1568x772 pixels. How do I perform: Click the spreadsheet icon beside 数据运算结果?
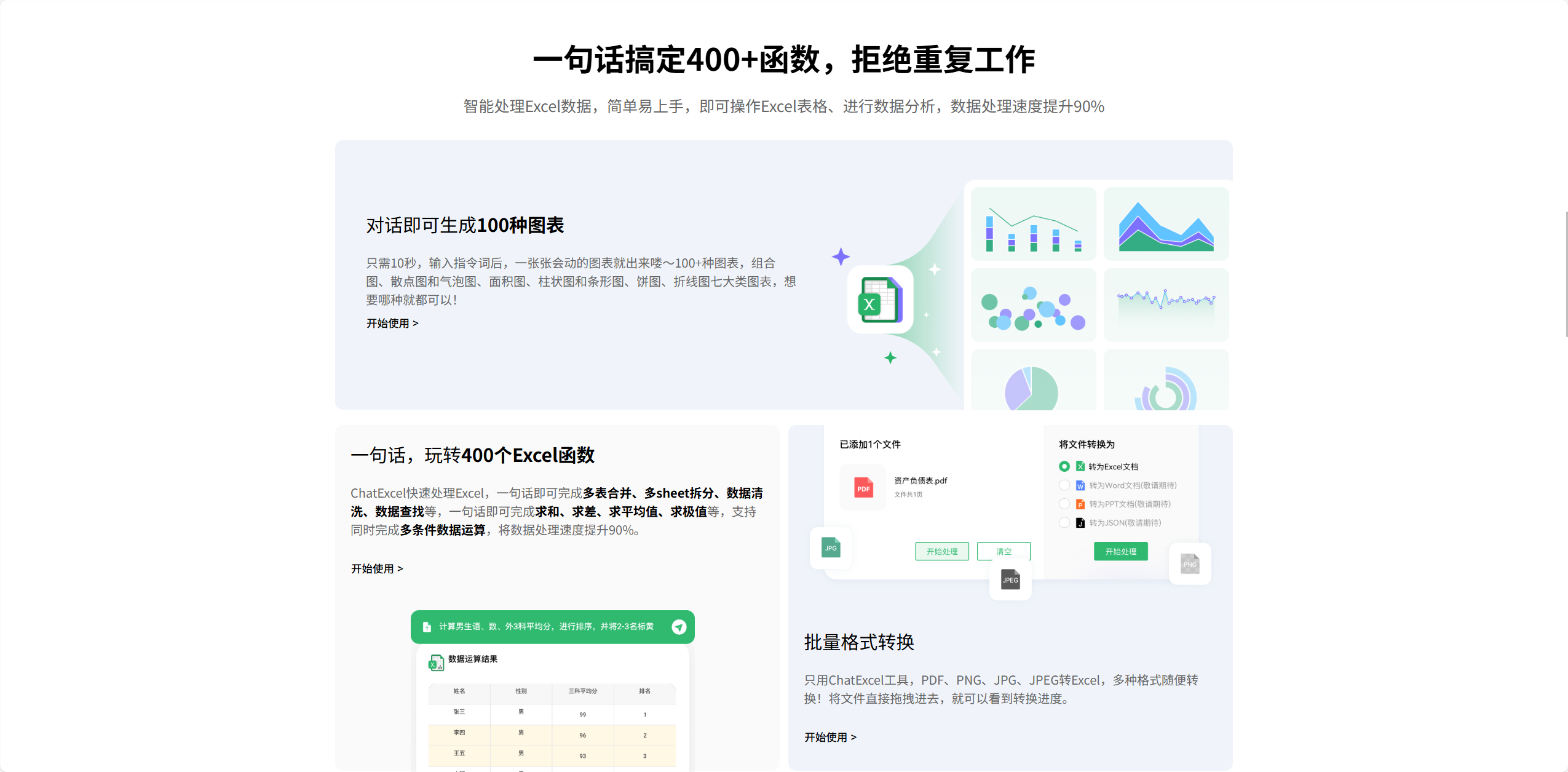[436, 663]
